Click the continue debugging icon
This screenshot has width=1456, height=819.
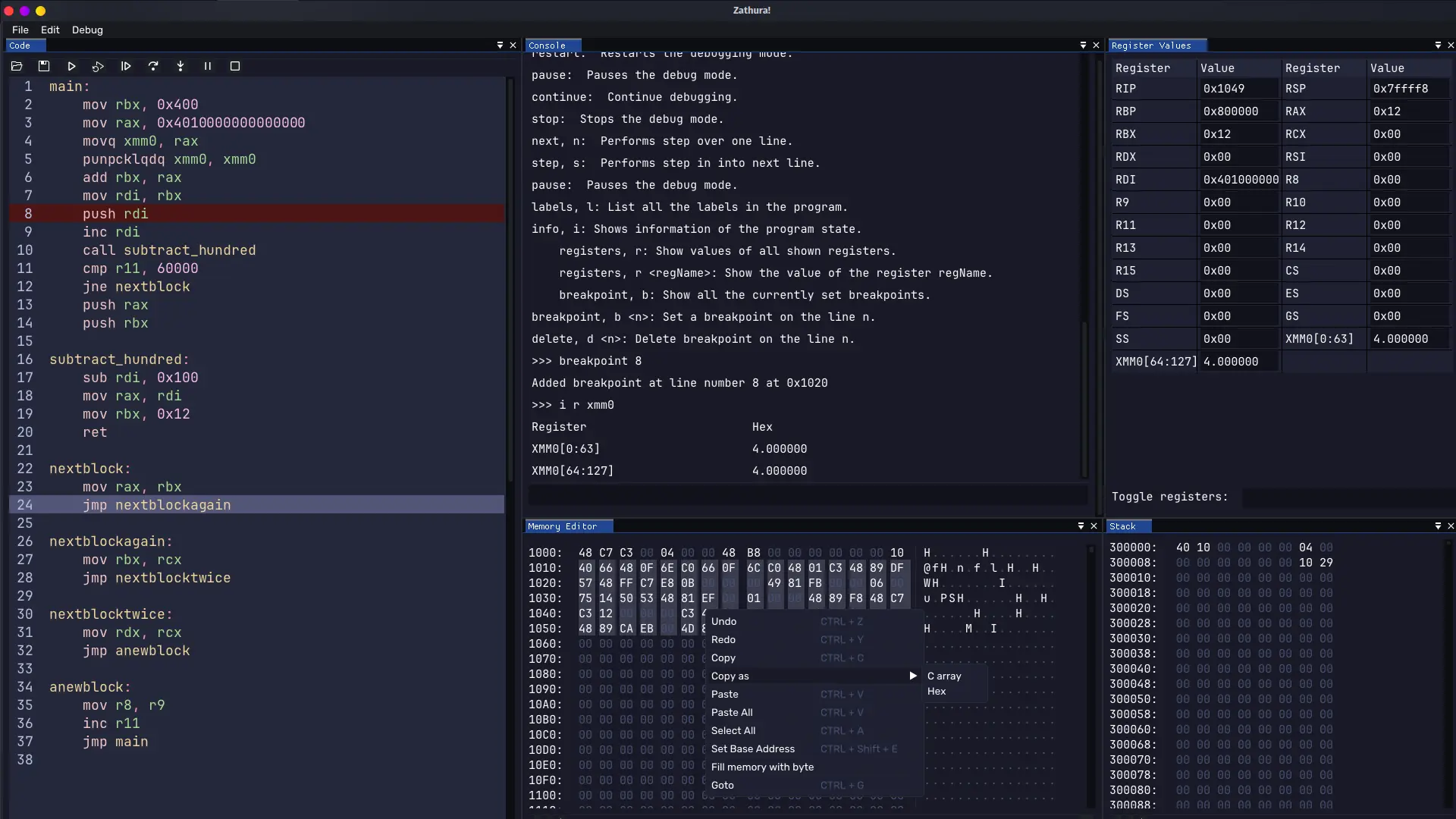point(126,67)
